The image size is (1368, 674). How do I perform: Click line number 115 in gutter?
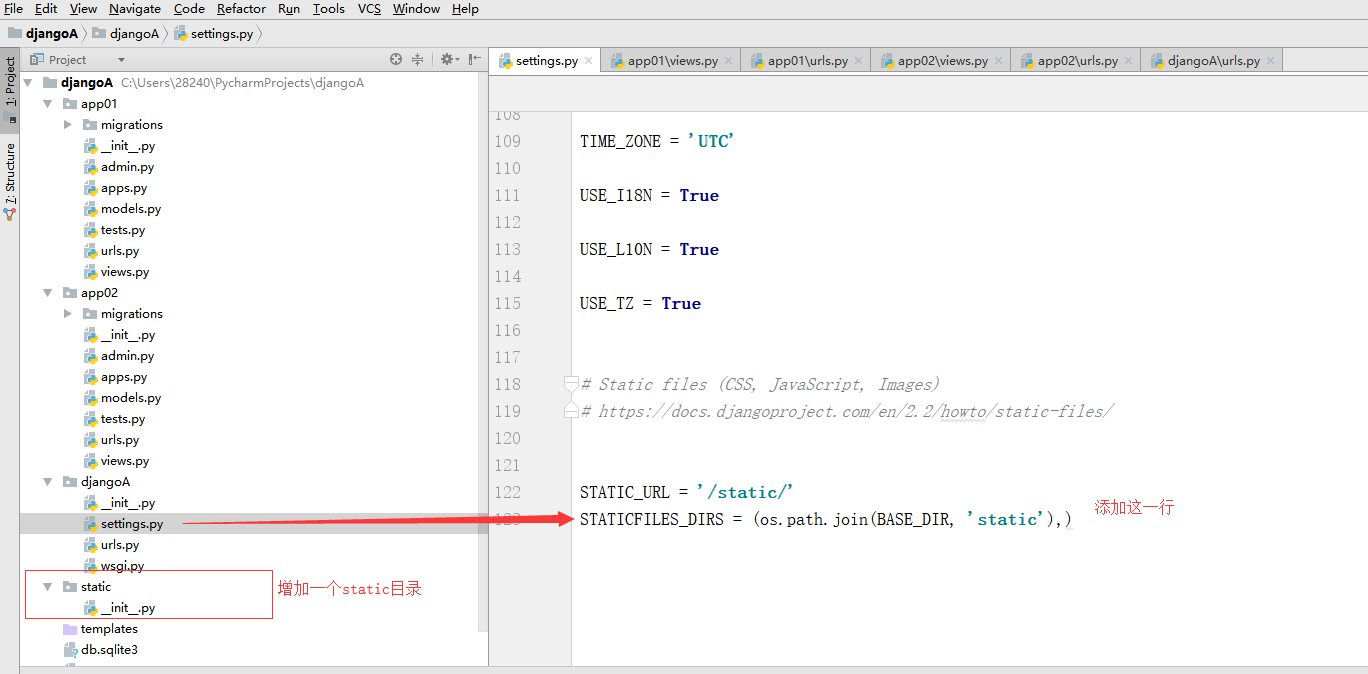[508, 303]
